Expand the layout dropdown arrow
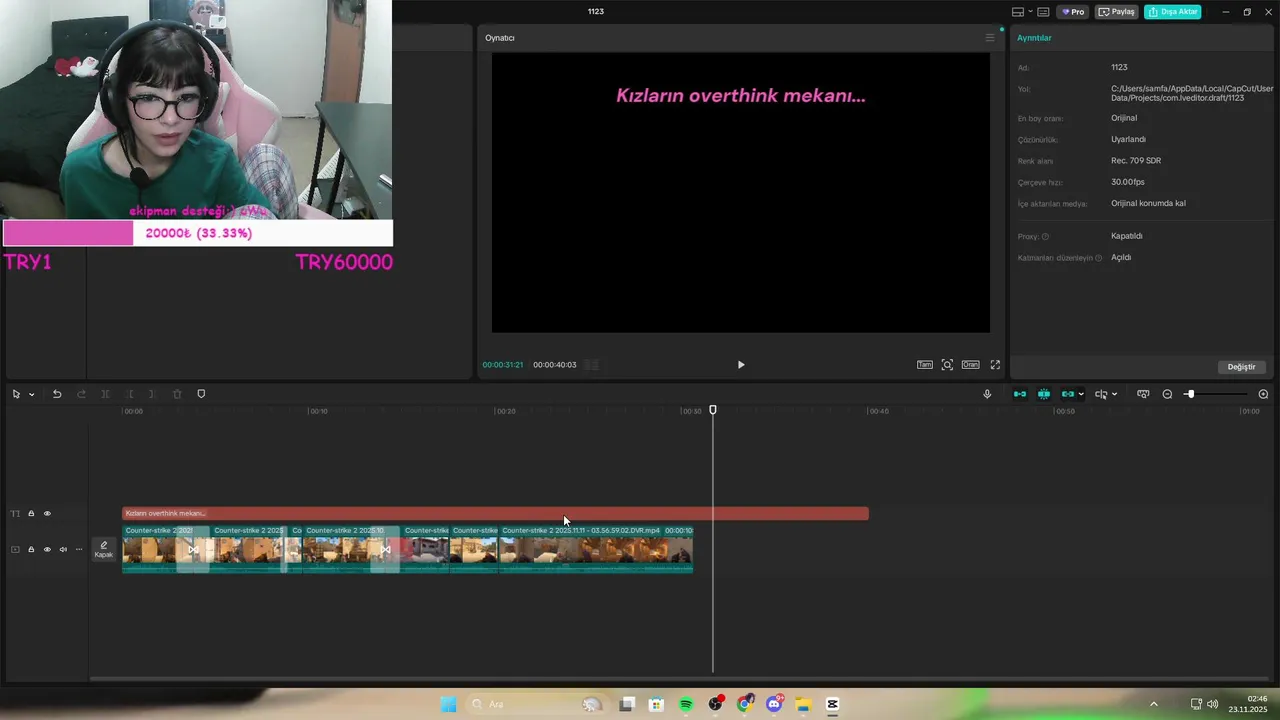The image size is (1280, 720). click(x=1030, y=12)
